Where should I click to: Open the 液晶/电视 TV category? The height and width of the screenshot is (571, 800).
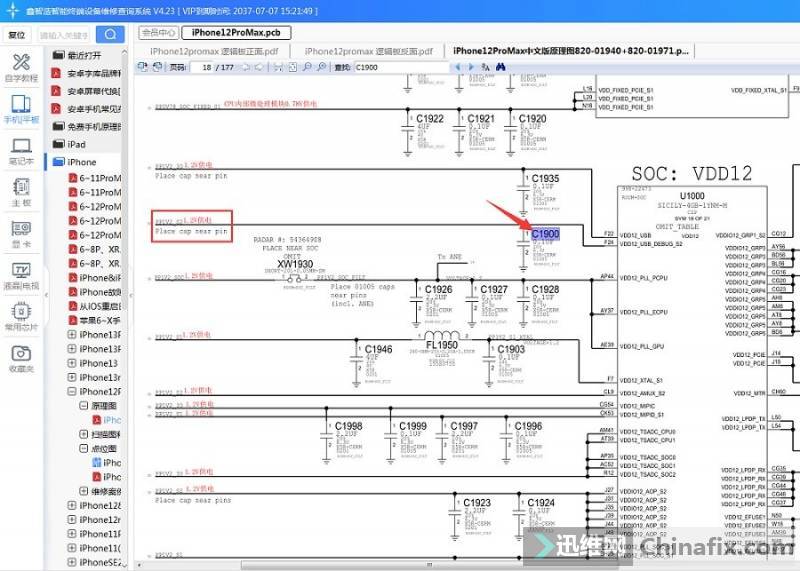click(x=21, y=275)
